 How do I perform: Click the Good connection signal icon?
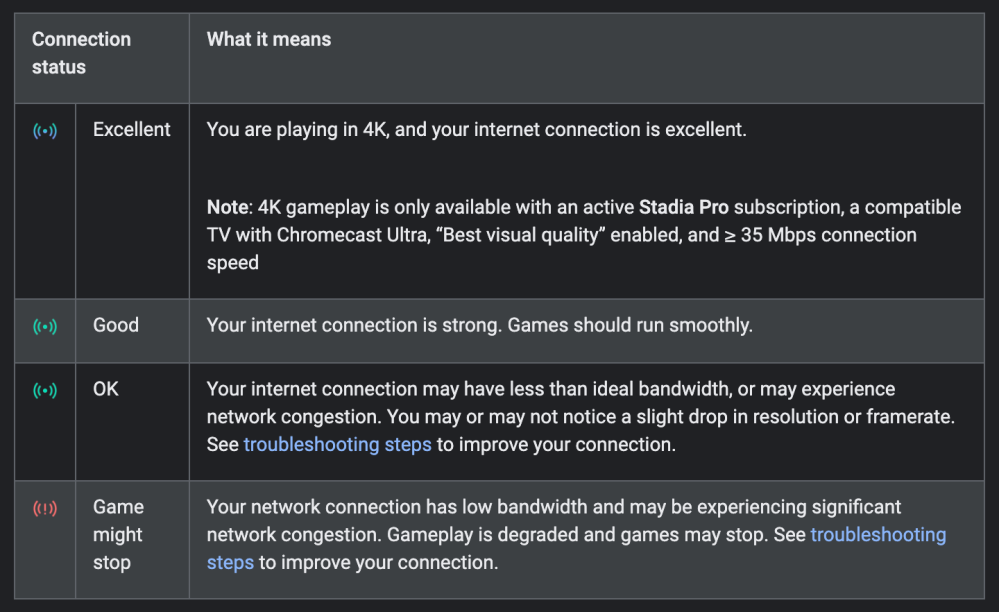[45, 326]
